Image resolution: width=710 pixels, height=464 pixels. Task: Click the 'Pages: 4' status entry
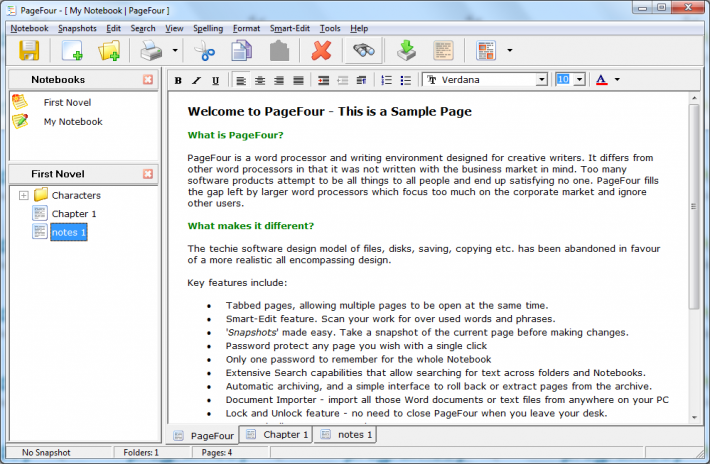[x=217, y=452]
